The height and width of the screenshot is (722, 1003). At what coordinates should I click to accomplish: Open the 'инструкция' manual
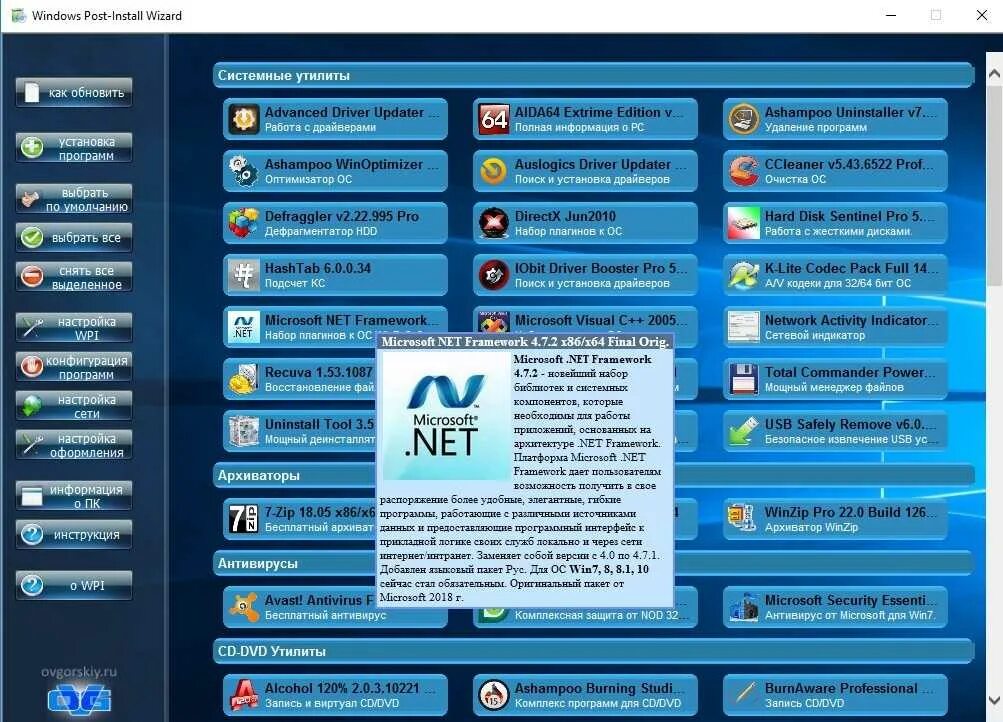pos(74,535)
